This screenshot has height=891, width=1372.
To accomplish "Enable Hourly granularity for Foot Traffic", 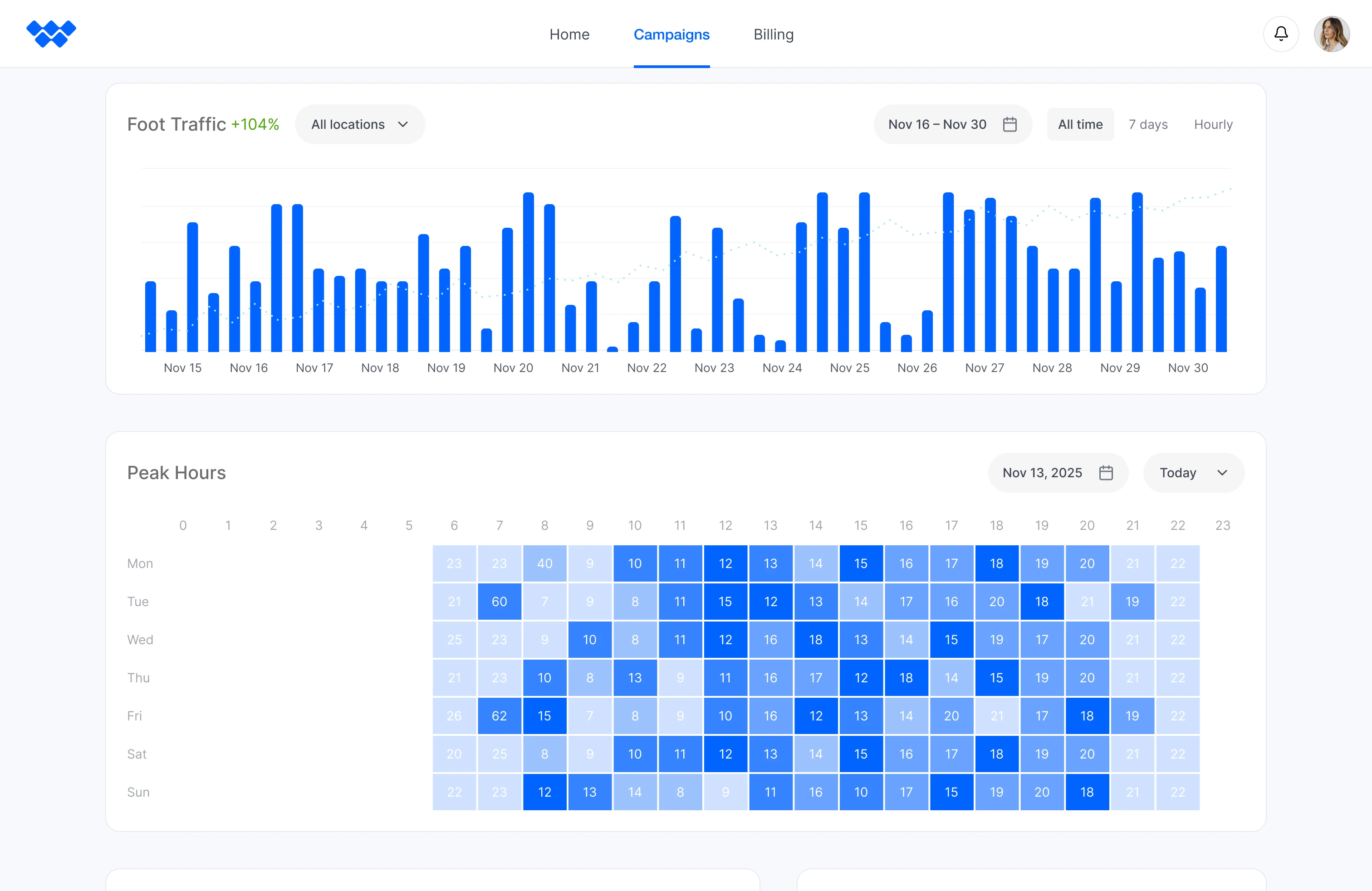I will (x=1213, y=124).
